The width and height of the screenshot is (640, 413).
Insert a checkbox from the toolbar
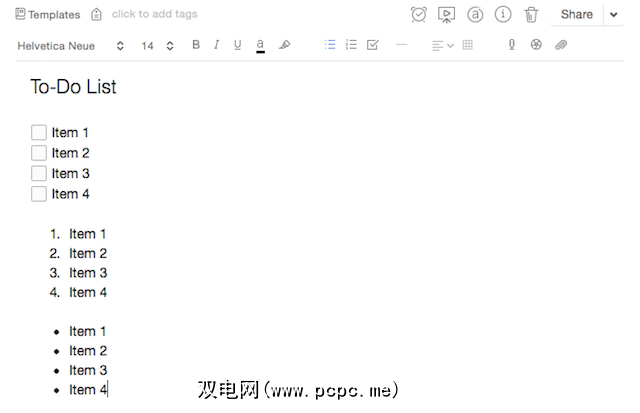[373, 44]
